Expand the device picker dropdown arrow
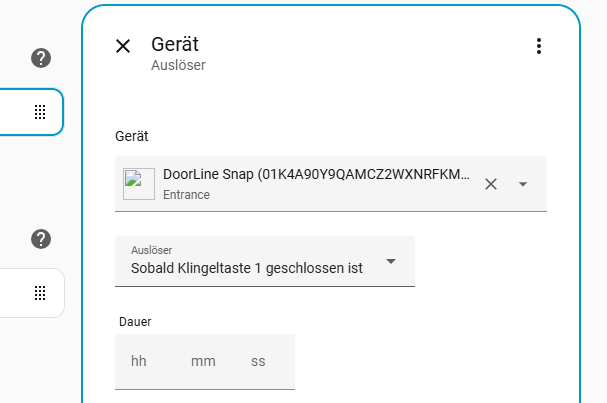Viewport: 607px width, 403px height. click(x=522, y=184)
